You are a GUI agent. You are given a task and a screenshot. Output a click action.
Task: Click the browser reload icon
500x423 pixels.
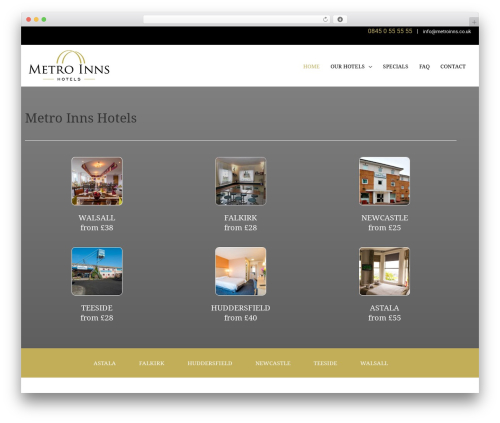pos(325,19)
